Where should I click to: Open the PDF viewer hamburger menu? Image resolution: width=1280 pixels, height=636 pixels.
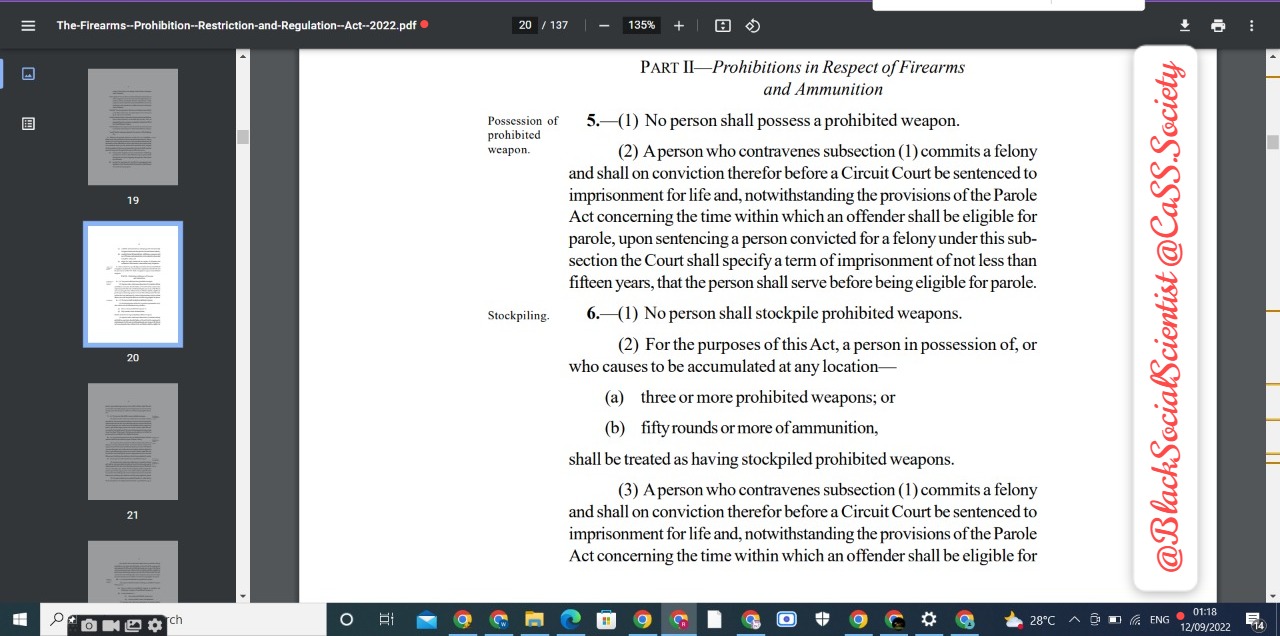tap(28, 25)
